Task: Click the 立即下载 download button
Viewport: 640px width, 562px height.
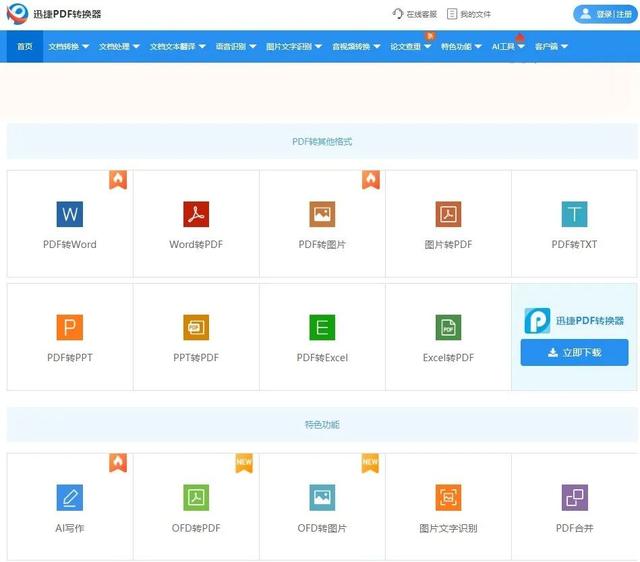Action: [x=574, y=352]
